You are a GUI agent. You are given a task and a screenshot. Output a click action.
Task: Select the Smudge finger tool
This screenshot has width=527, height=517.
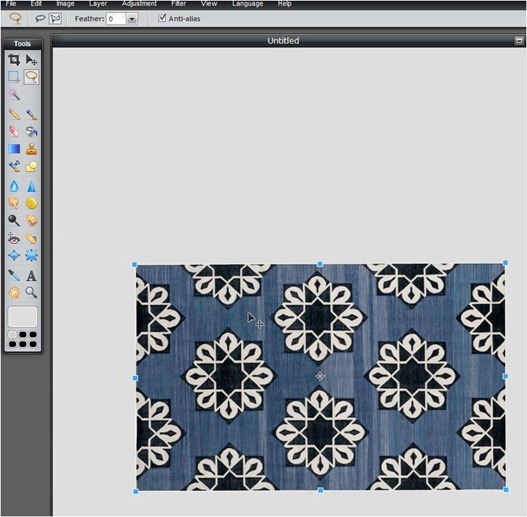pos(14,203)
